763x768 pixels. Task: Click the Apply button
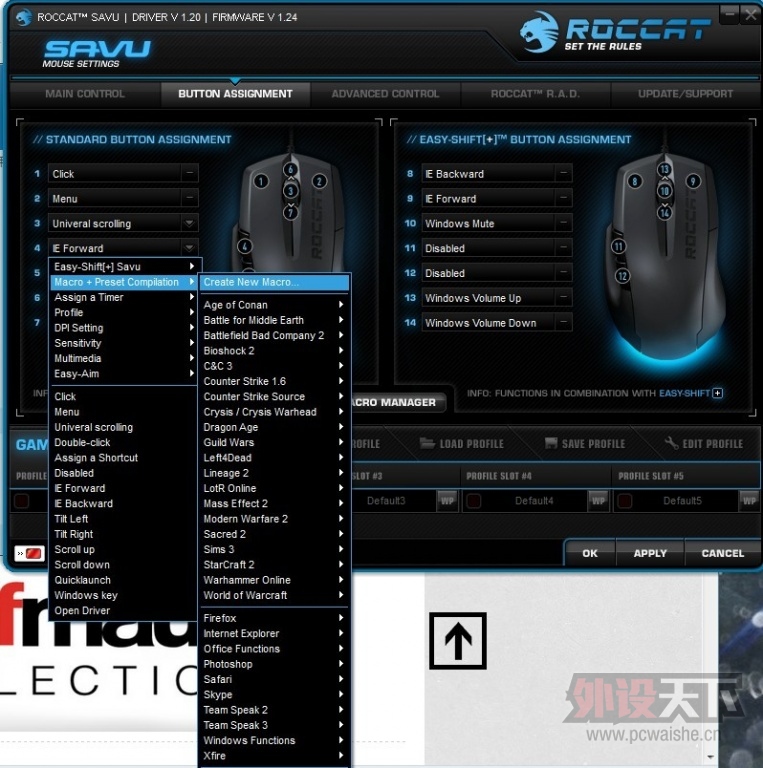pyautogui.click(x=650, y=553)
